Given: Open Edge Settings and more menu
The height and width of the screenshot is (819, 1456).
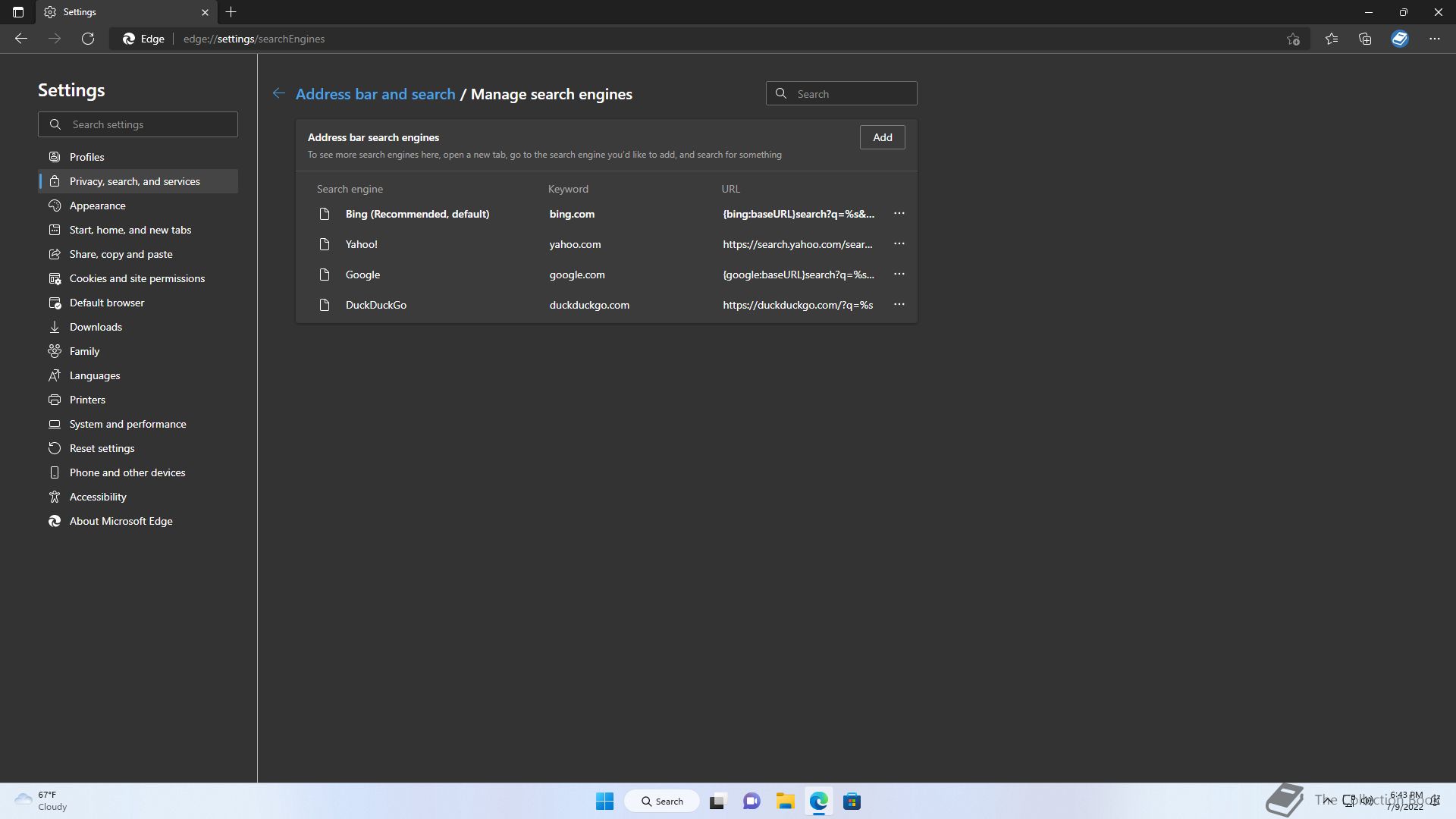Looking at the screenshot, I should (1435, 39).
